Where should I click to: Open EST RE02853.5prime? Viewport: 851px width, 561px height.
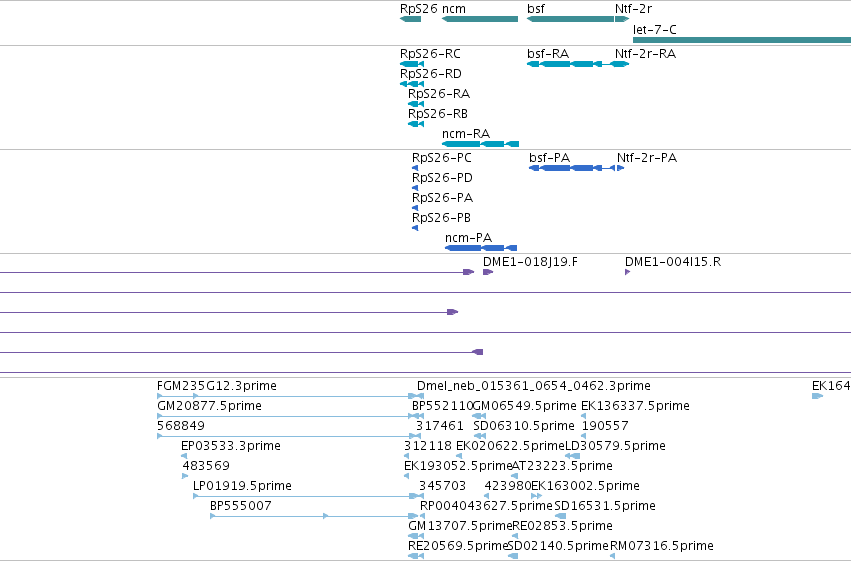(563, 526)
